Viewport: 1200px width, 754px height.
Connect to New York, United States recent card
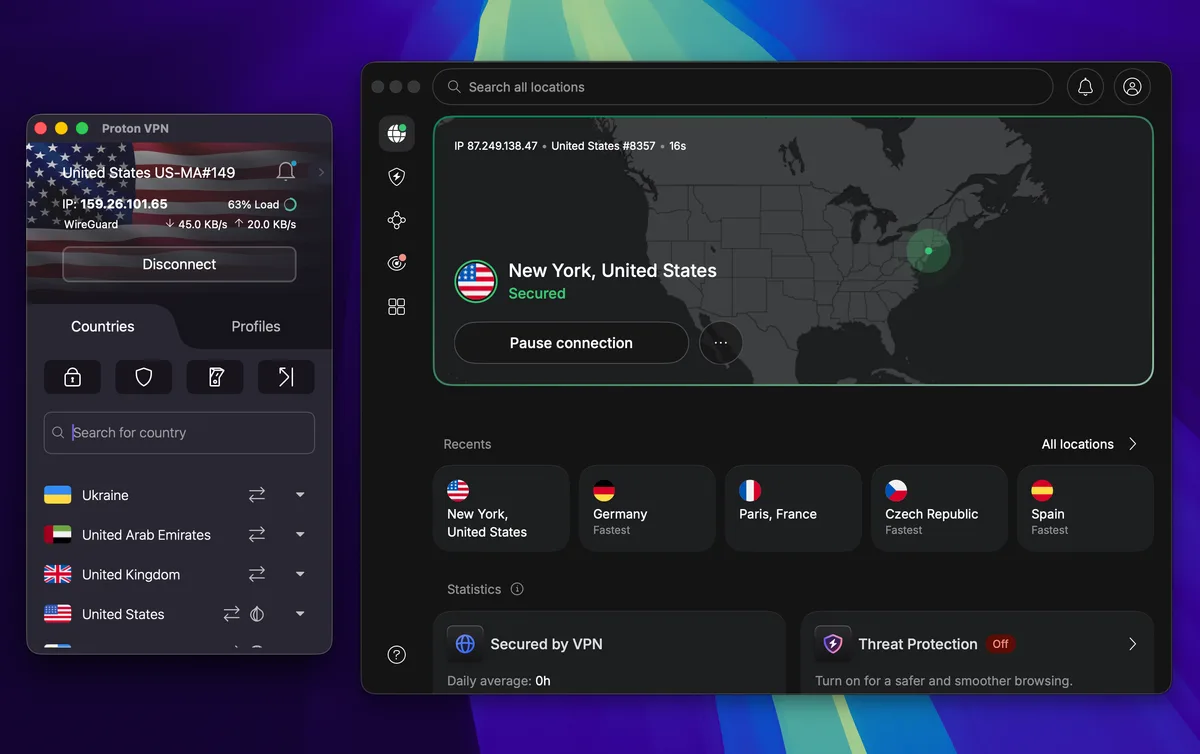tap(502, 508)
